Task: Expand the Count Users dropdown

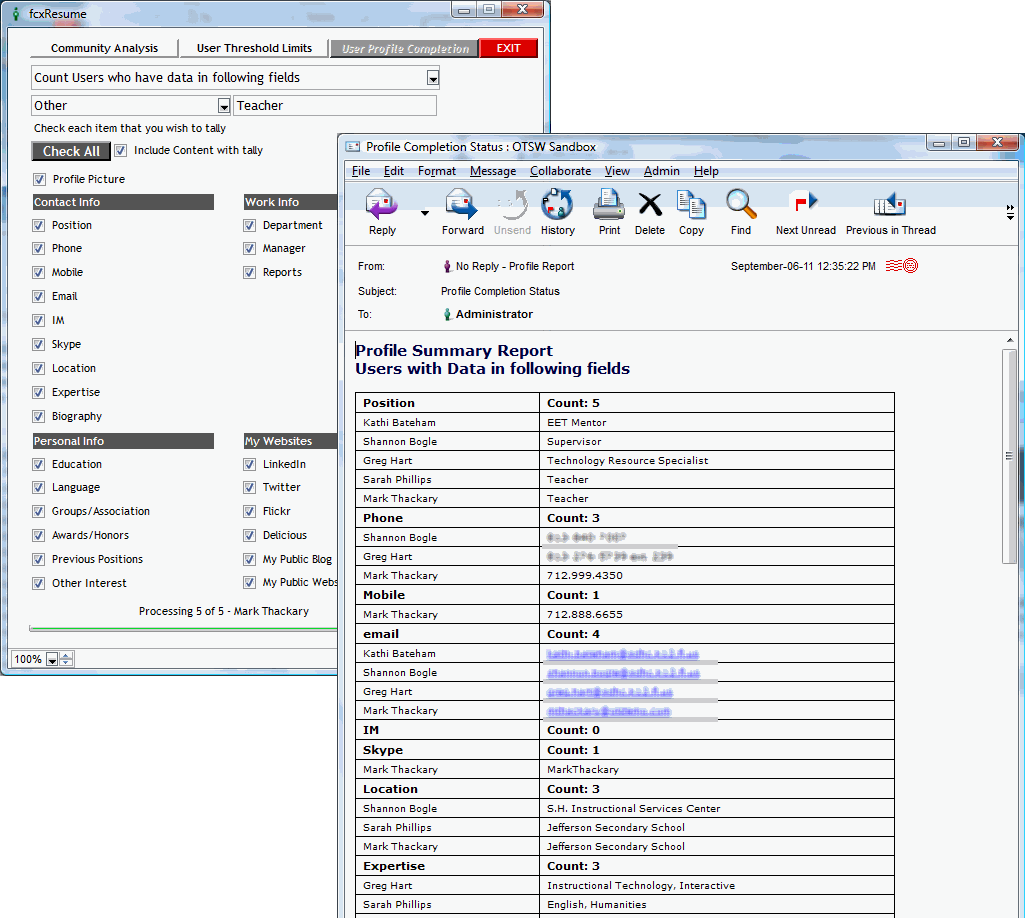Action: coord(433,78)
